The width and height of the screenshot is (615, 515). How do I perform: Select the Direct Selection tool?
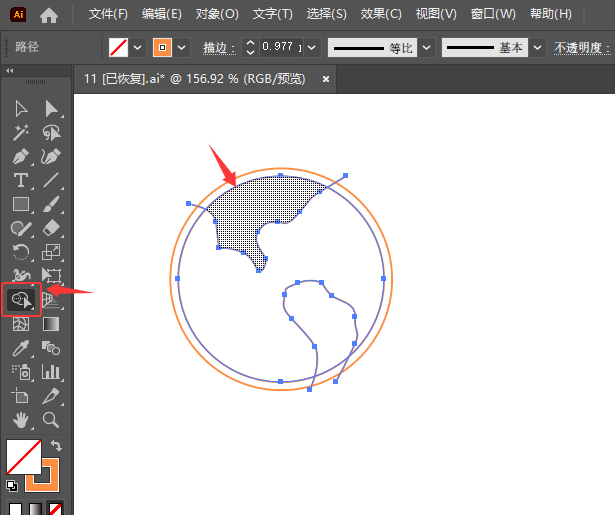pos(51,109)
